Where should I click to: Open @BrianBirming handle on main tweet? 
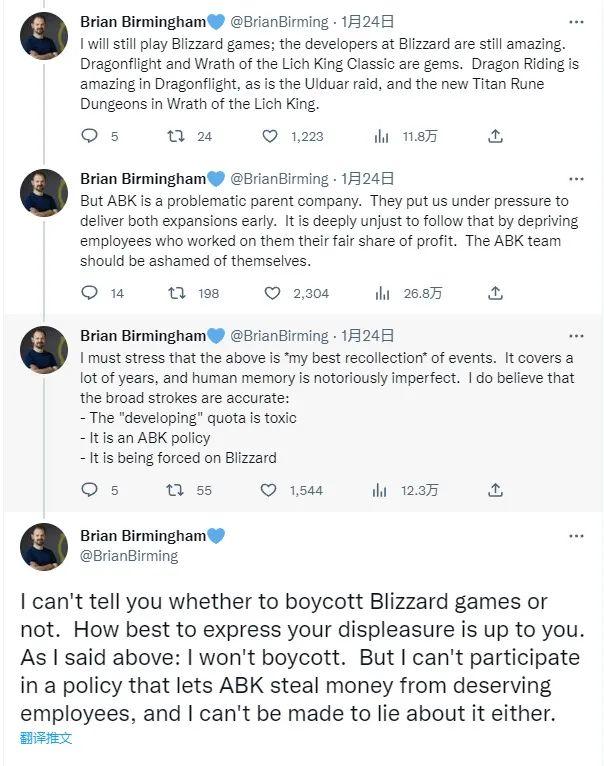click(129, 556)
